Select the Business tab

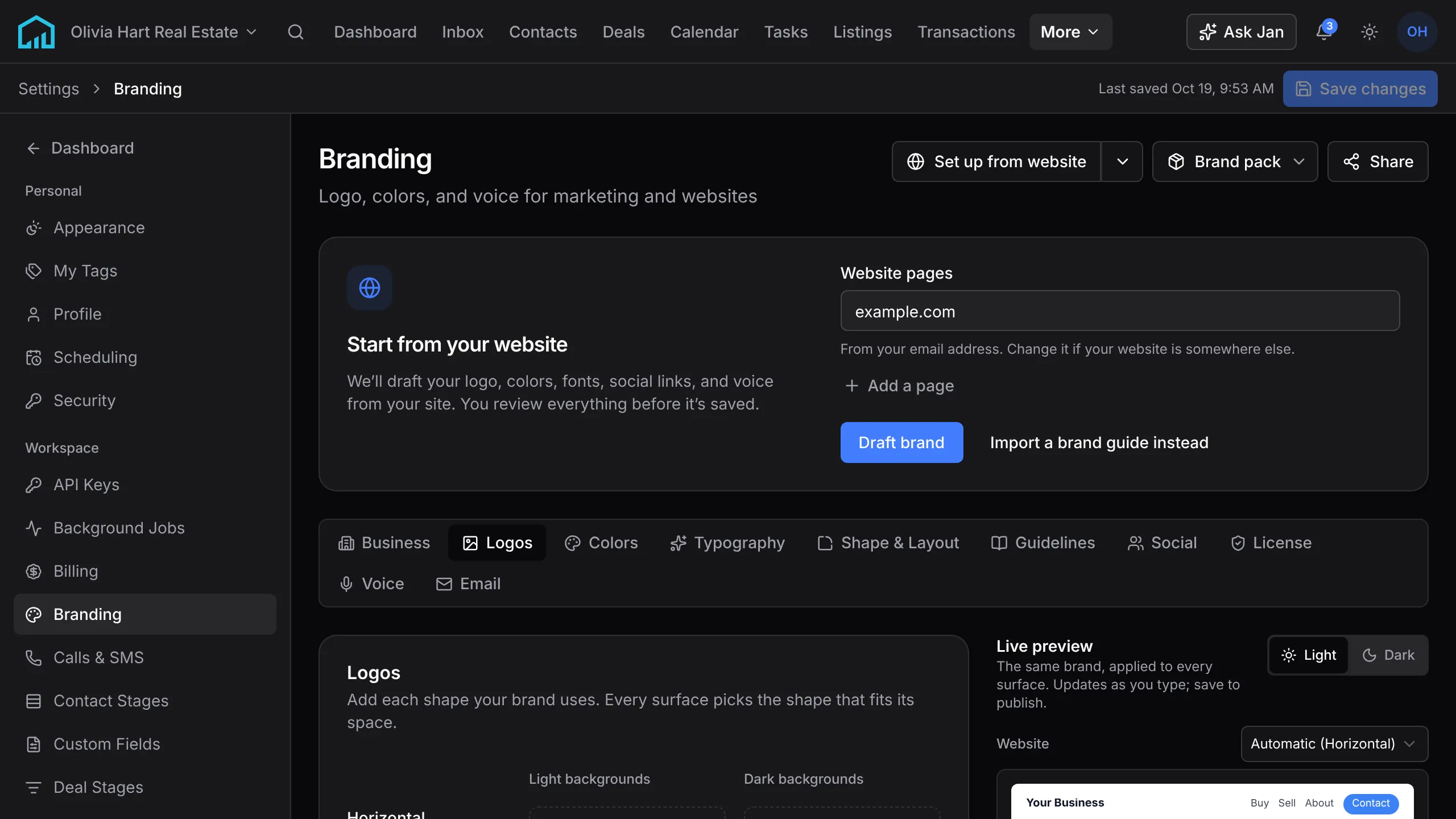(384, 543)
